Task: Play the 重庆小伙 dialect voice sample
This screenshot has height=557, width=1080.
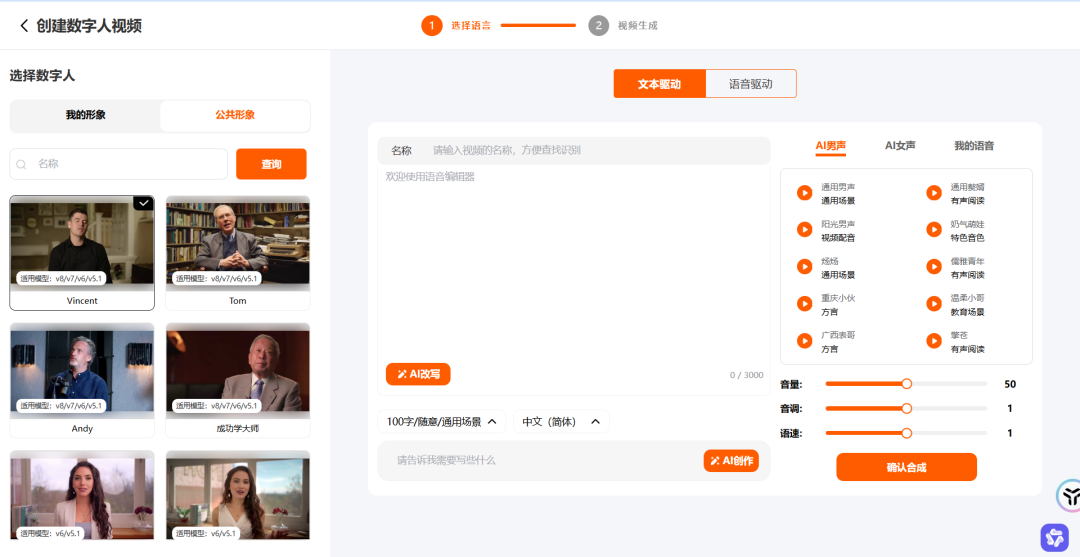Action: coord(804,304)
